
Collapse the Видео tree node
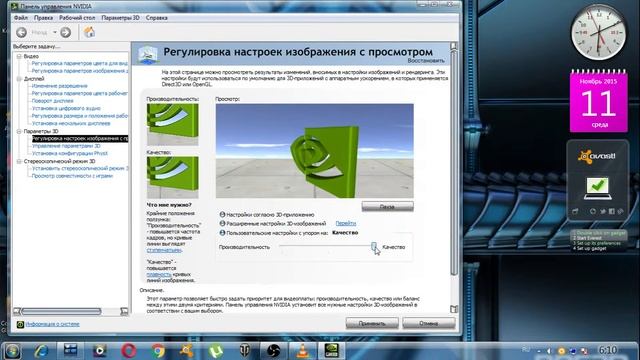coord(19,56)
